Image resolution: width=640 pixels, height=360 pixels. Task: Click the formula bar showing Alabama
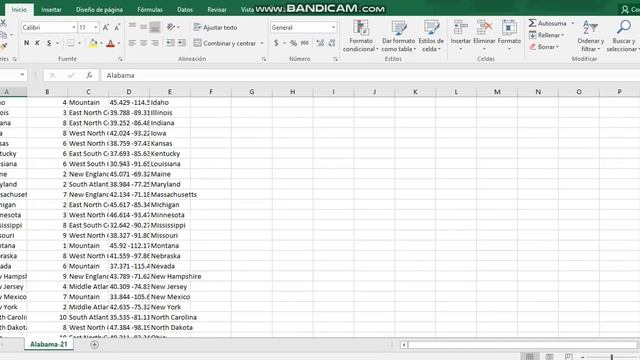(371, 75)
